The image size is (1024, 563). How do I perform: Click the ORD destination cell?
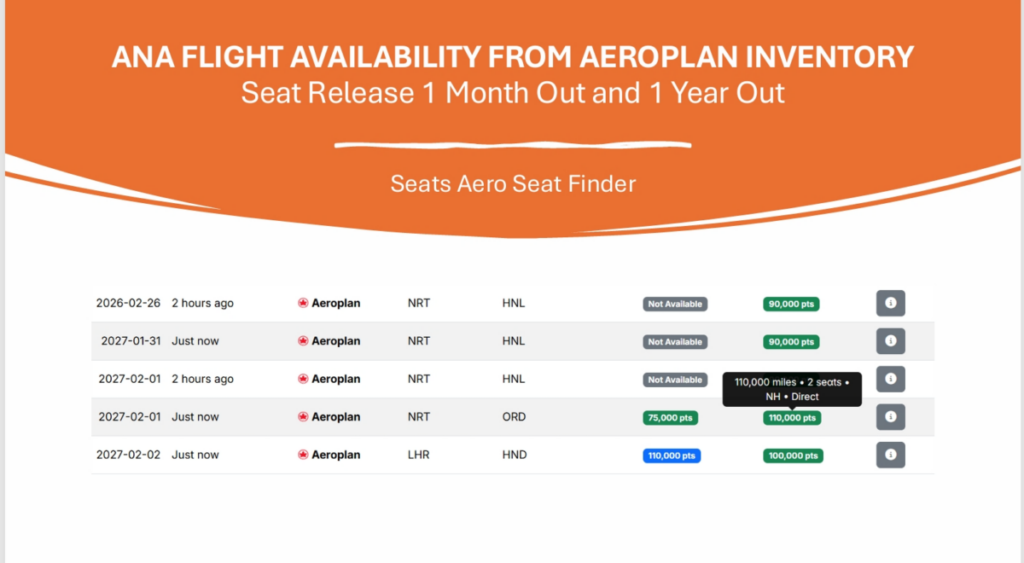tap(514, 417)
